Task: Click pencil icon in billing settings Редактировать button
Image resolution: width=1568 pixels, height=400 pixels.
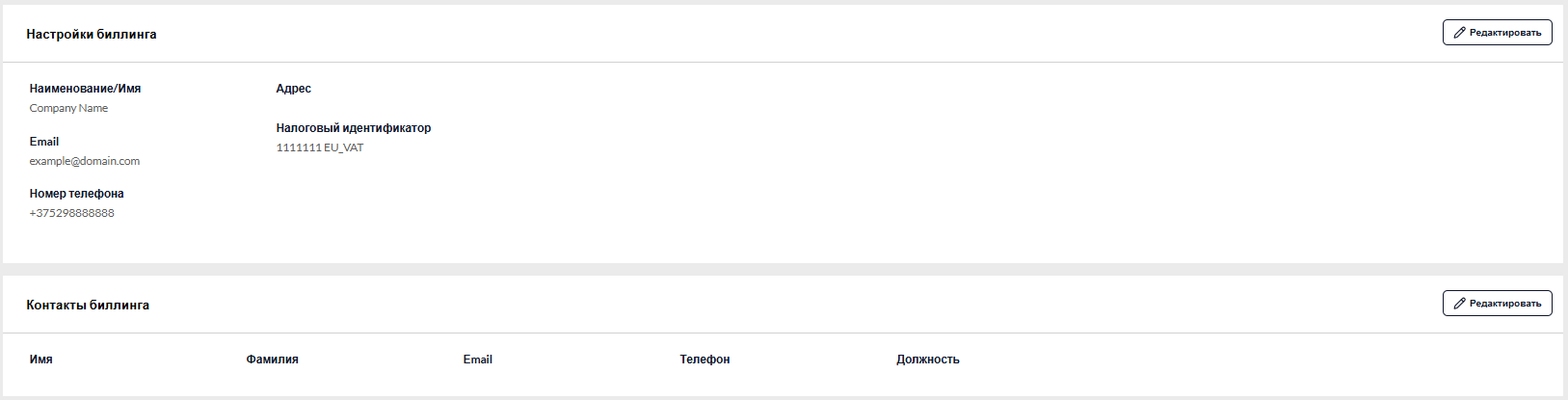Action: coord(1459,33)
